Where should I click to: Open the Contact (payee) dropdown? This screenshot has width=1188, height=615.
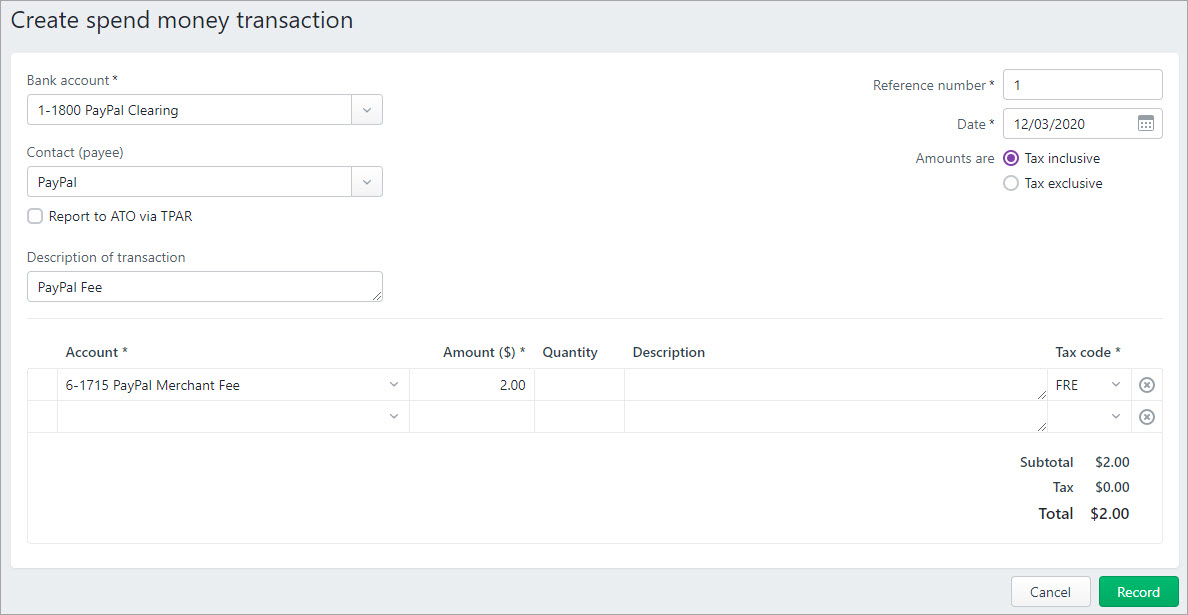(x=367, y=182)
